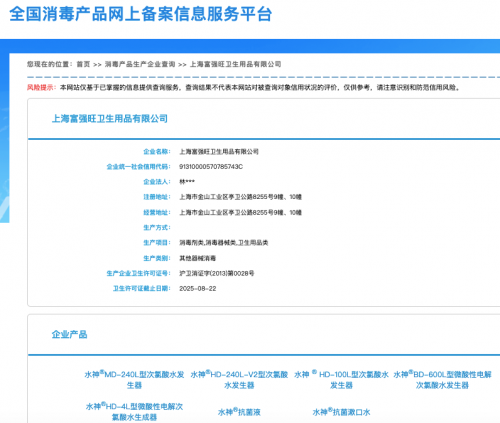
Task: Open product 水神MD-240L型次氯酸水发生器
Action: tap(134, 380)
